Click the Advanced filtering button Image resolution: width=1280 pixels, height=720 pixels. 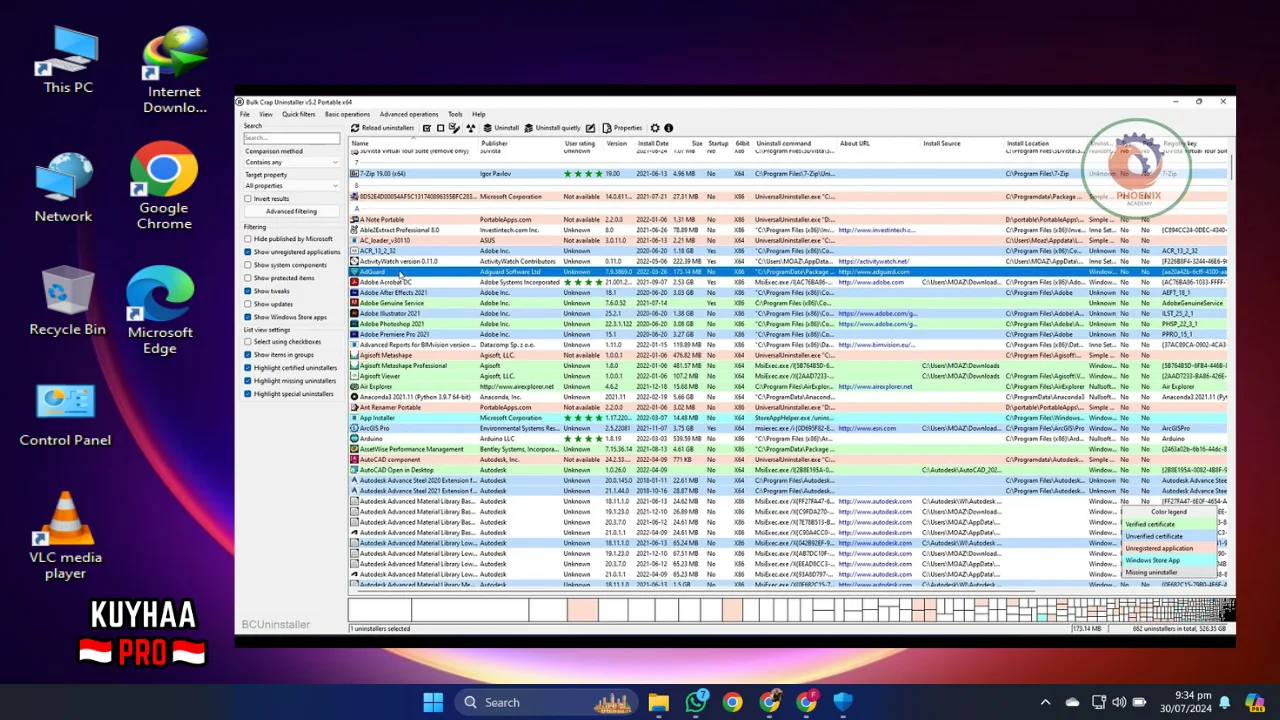pyautogui.click(x=291, y=212)
